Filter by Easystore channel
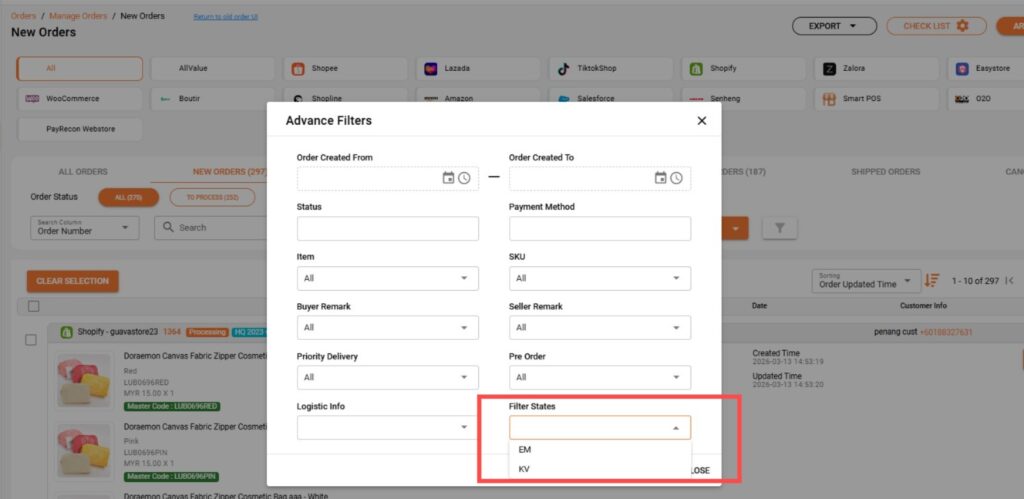Viewport: 1024px width, 499px height. coord(986,69)
